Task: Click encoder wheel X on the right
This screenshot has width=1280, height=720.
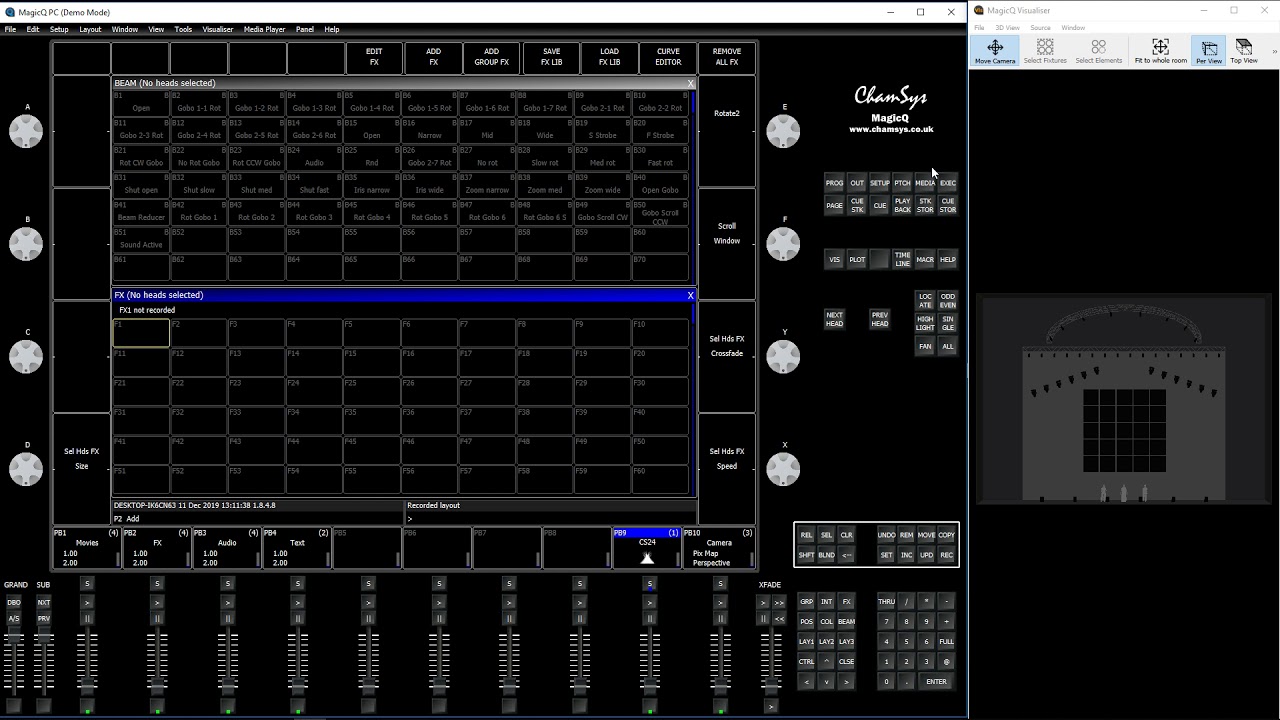Action: pos(783,469)
